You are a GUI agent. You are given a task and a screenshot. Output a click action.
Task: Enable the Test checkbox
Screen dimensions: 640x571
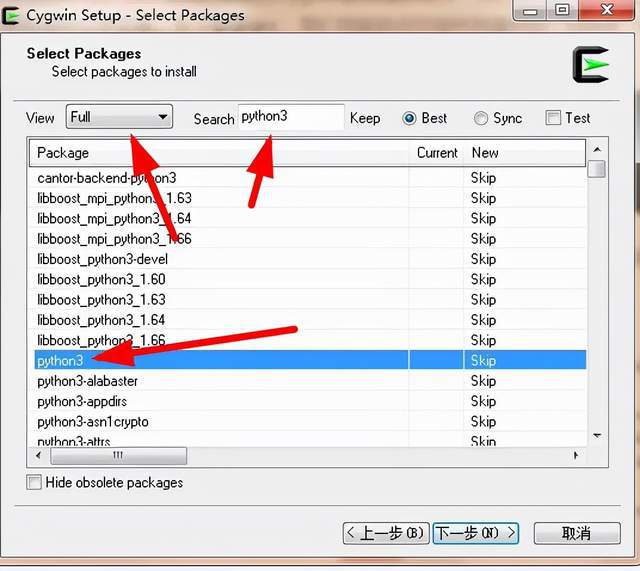pos(553,118)
